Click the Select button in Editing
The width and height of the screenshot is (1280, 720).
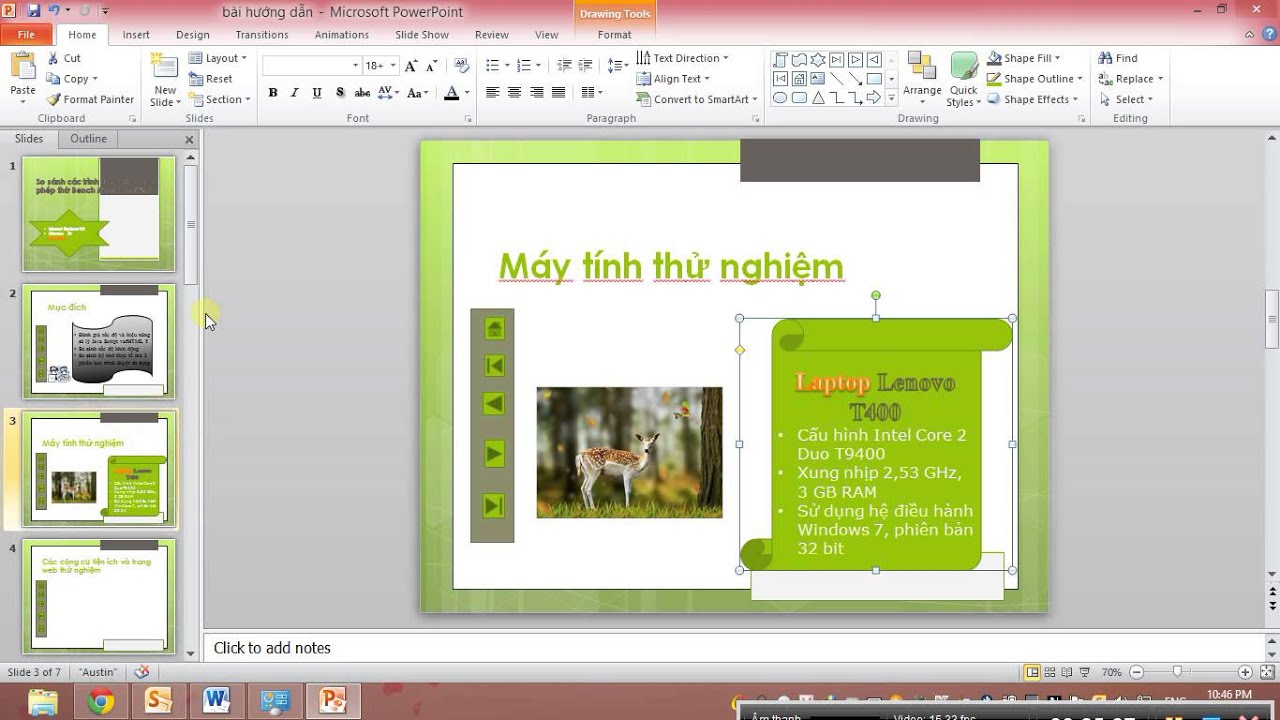coord(1126,99)
